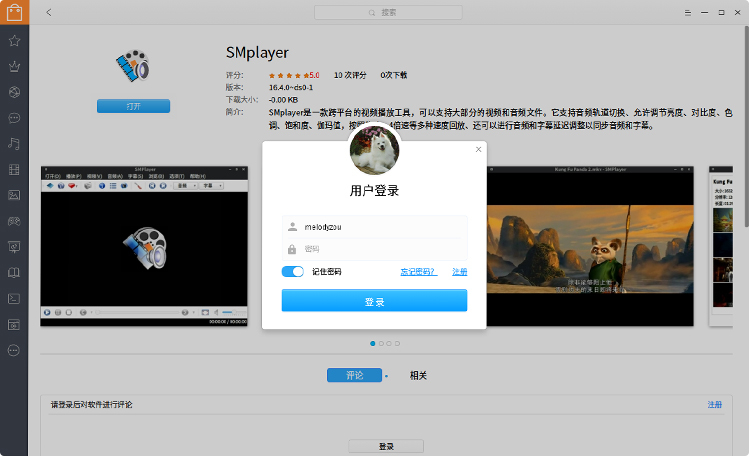Minimize the app store window
Screen dimensions: 749x456
(x=704, y=13)
